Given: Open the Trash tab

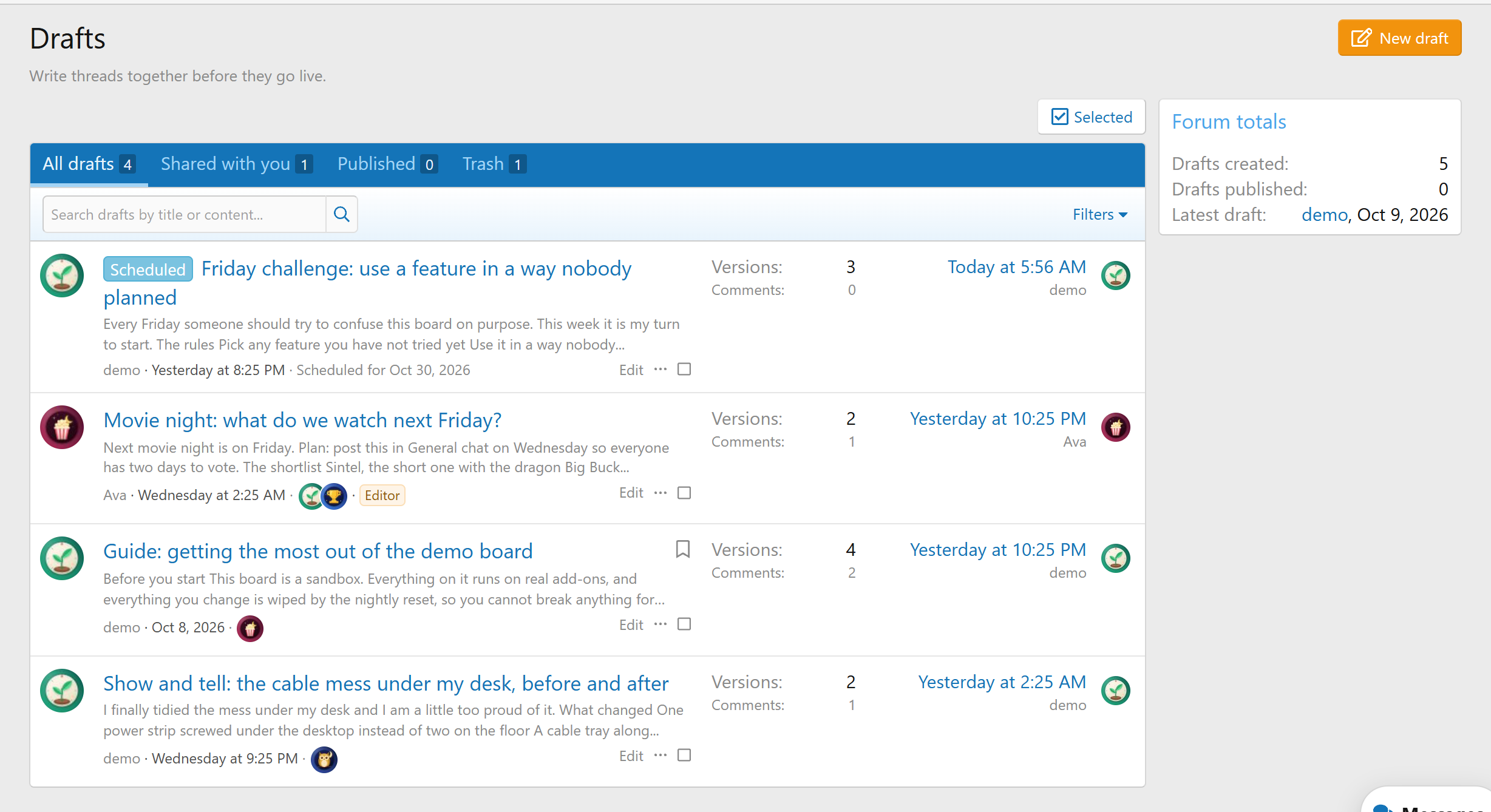Looking at the screenshot, I should 494,164.
